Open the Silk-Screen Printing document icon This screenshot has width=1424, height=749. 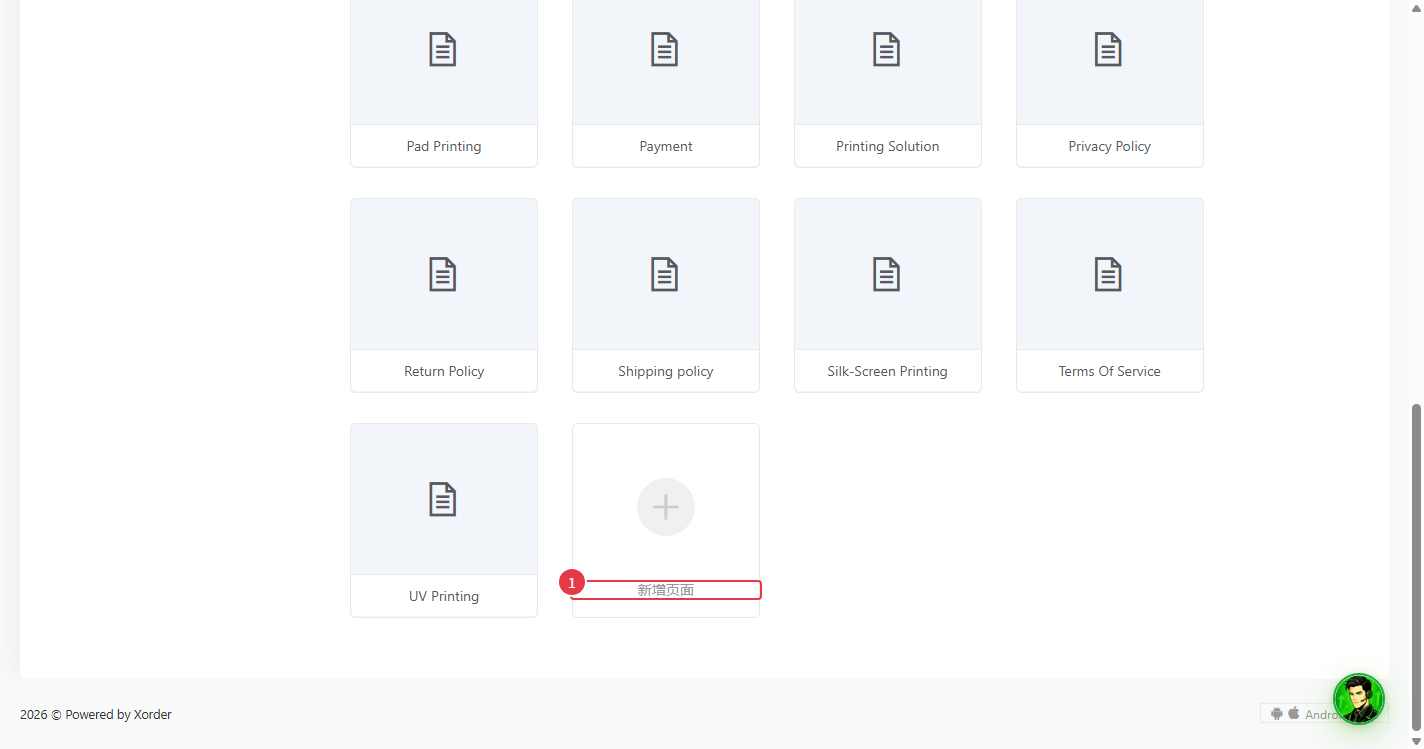(x=887, y=274)
